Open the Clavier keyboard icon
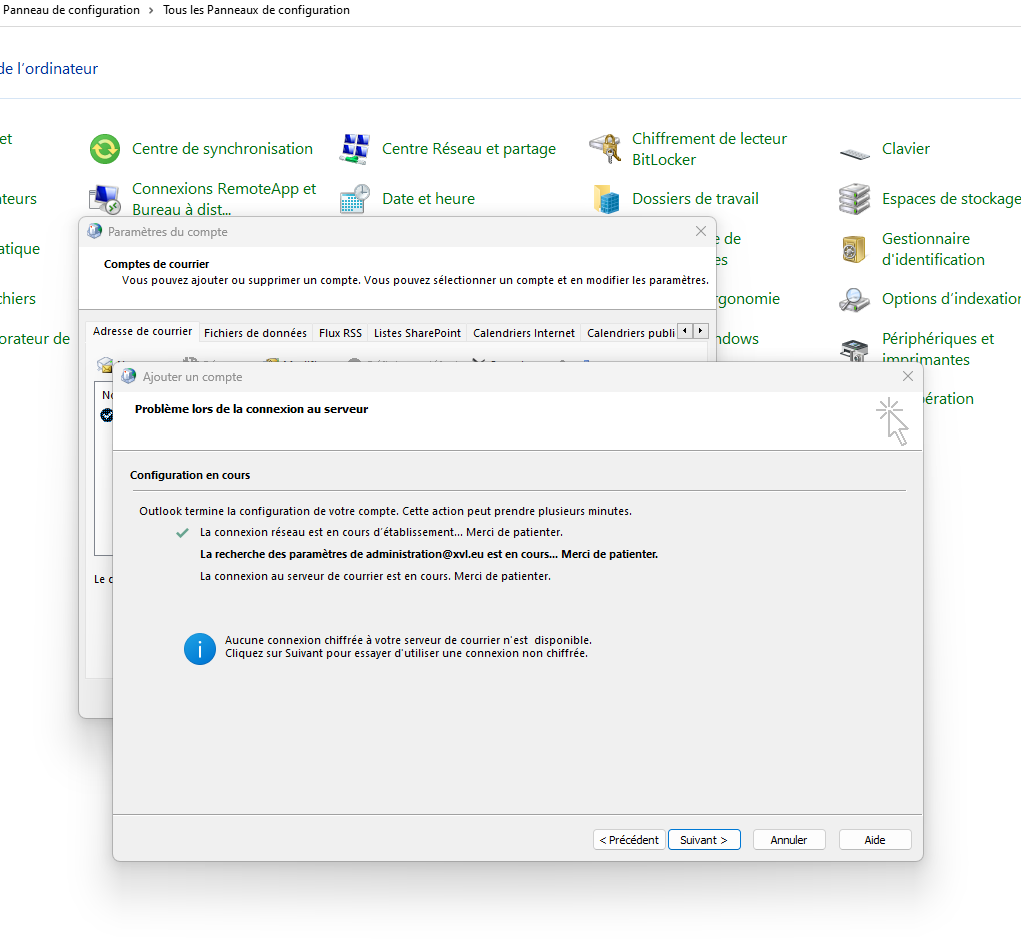This screenshot has height=943, width=1021. [855, 149]
